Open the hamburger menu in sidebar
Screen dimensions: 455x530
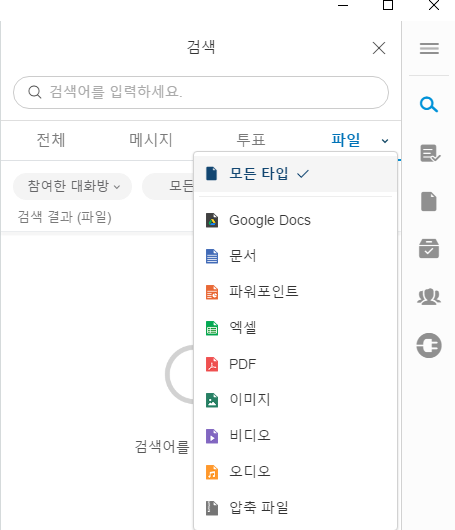429,48
